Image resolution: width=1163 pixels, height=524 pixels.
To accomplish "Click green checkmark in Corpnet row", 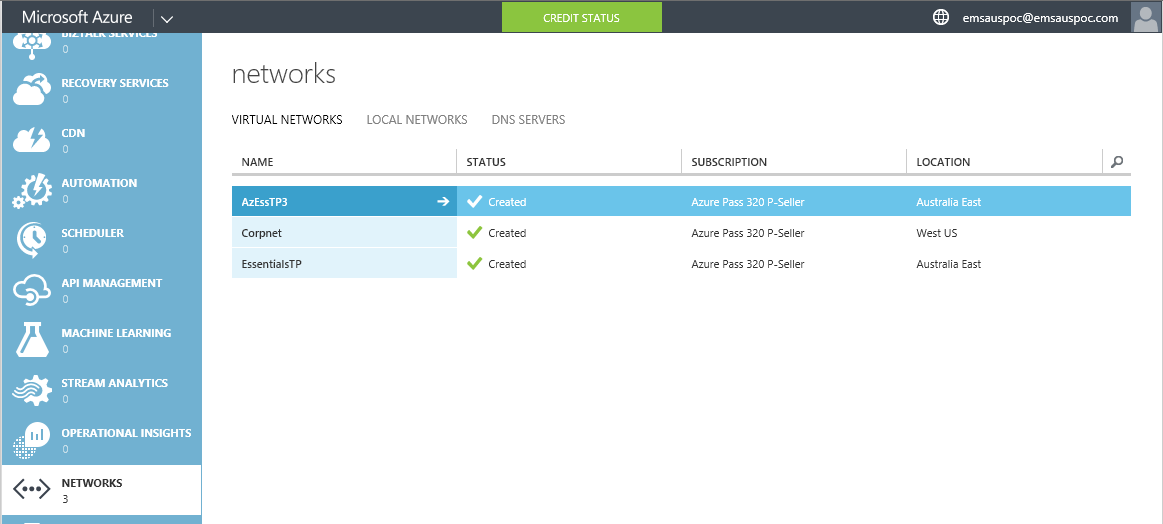I will (475, 232).
